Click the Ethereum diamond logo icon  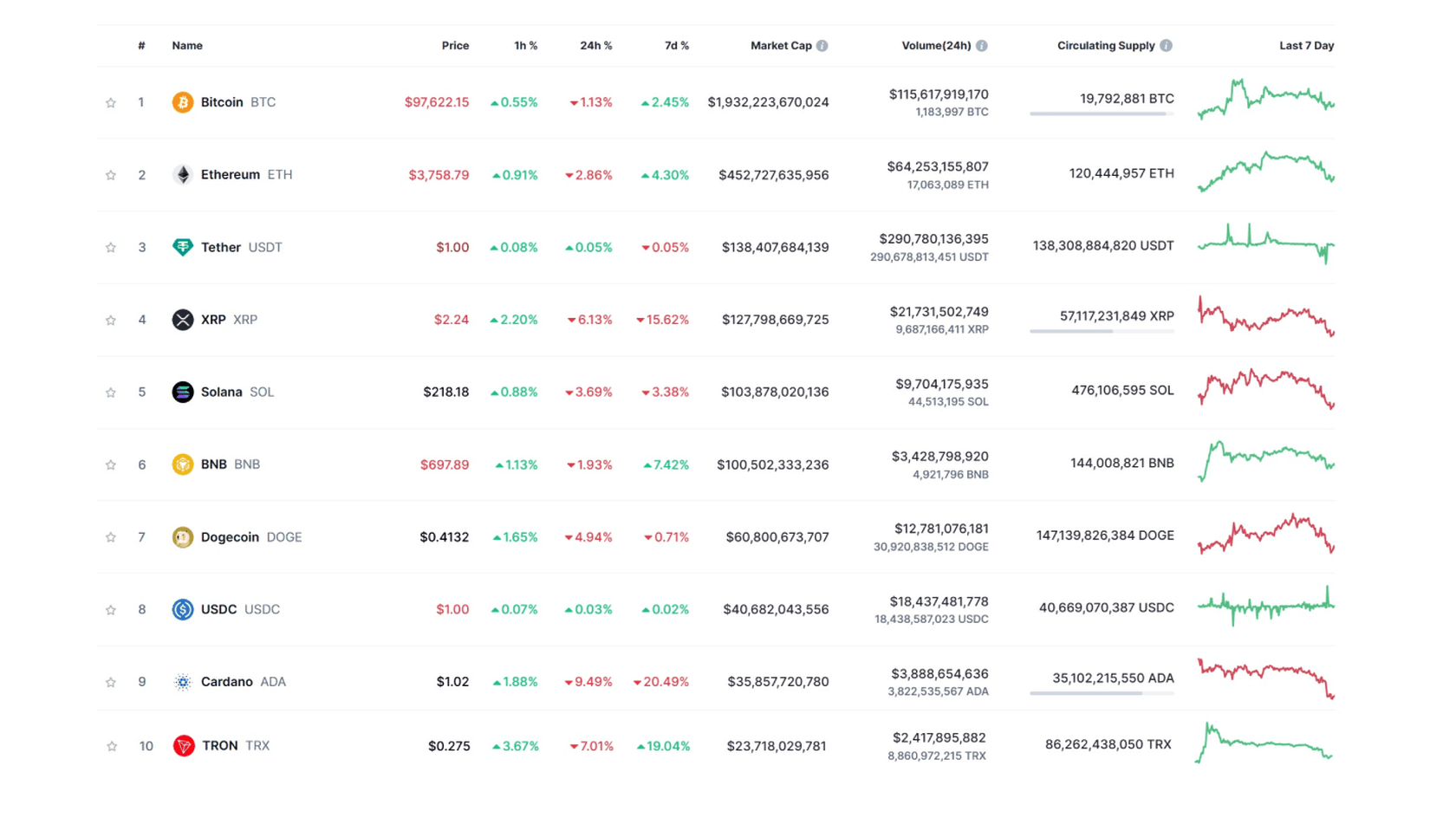tap(182, 175)
